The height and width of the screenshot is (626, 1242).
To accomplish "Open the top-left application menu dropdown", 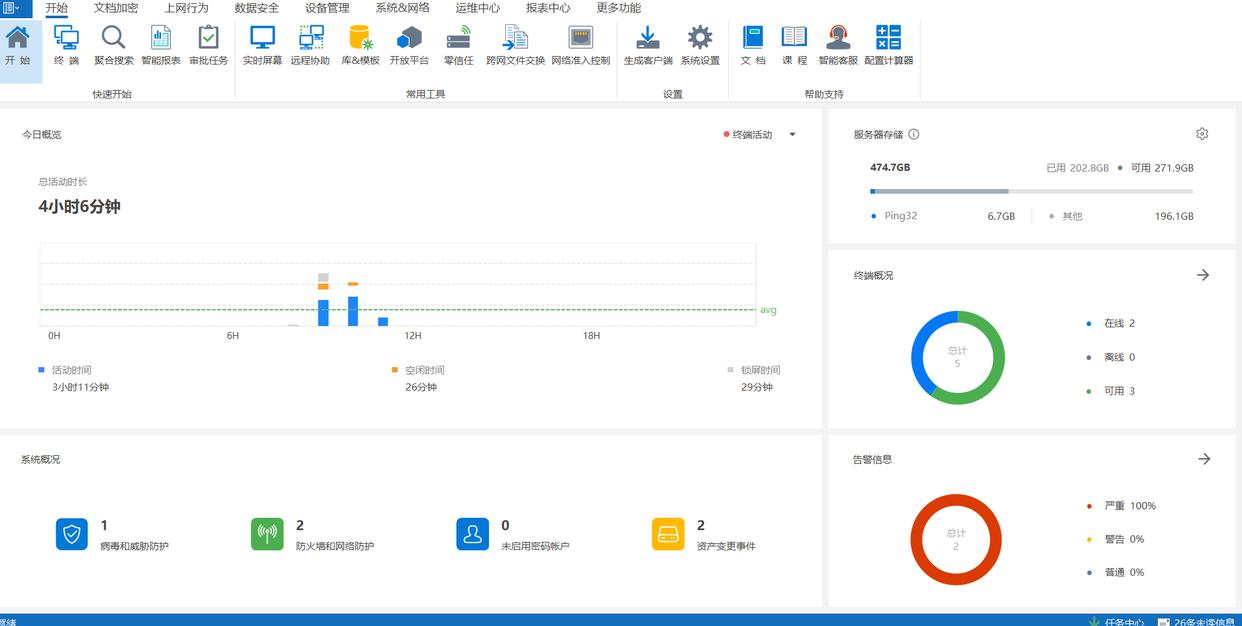I will pos(11,8).
